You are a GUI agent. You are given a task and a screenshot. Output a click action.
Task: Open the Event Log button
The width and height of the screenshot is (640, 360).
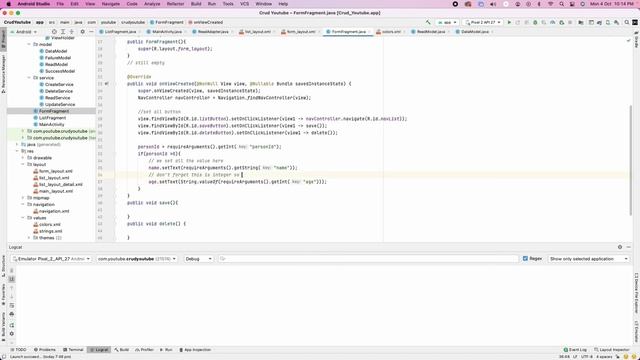click(x=575, y=350)
